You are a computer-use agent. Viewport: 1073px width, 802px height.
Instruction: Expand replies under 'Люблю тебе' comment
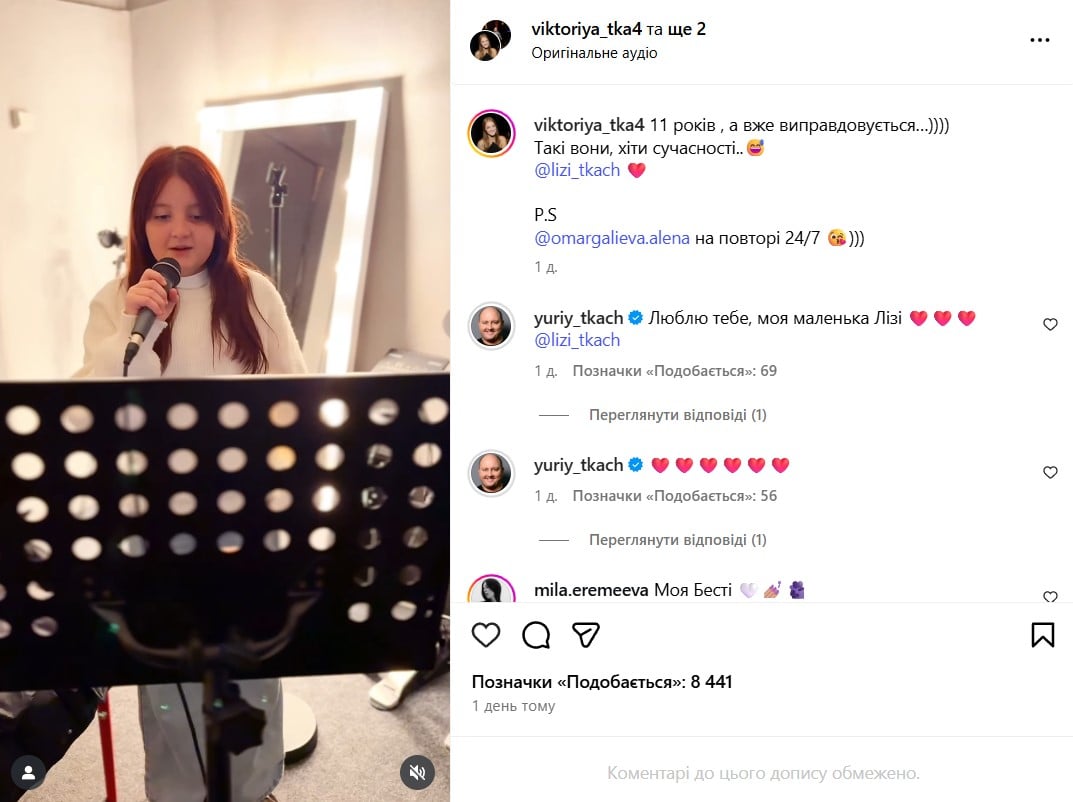point(677,415)
